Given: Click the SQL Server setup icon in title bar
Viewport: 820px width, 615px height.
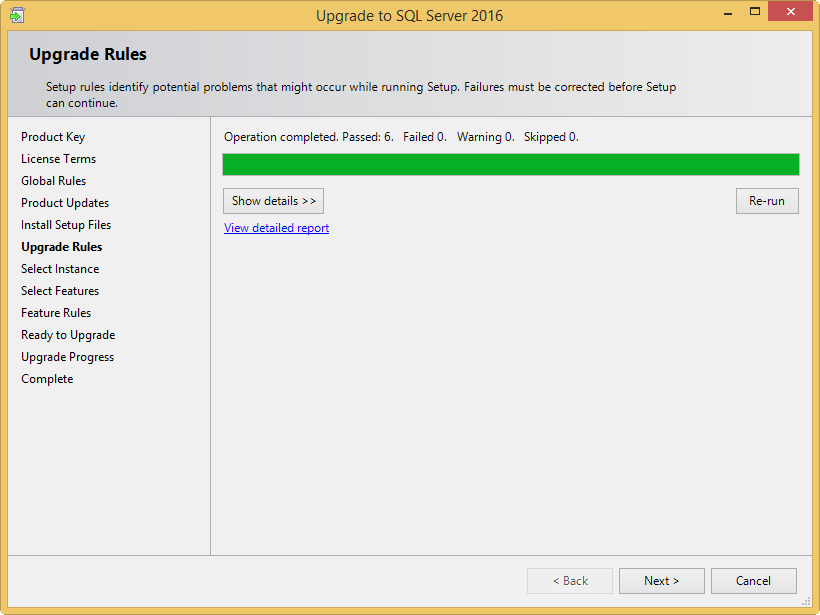Looking at the screenshot, I should point(17,15).
